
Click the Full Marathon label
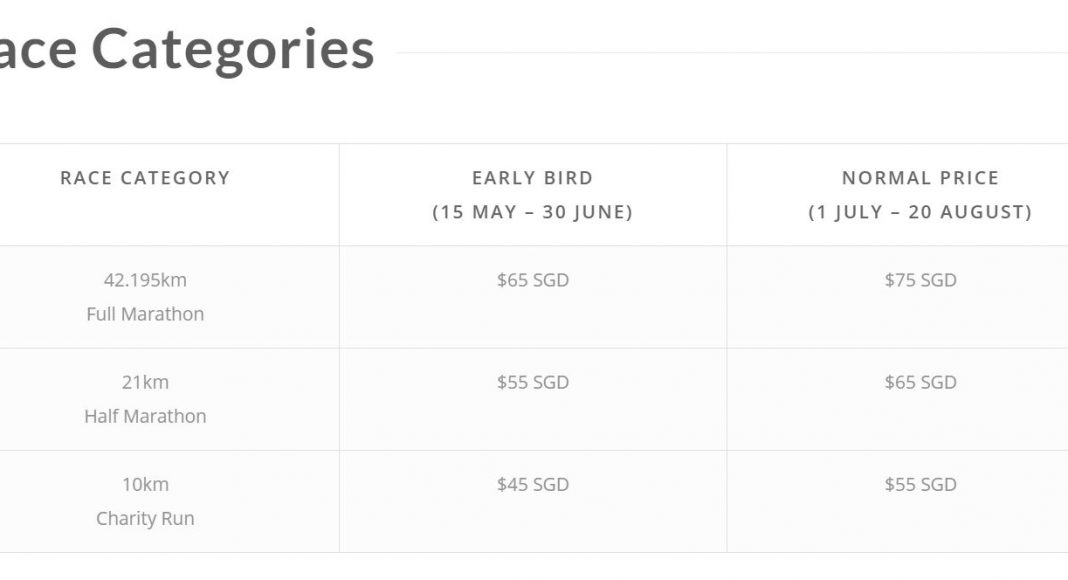tap(145, 314)
